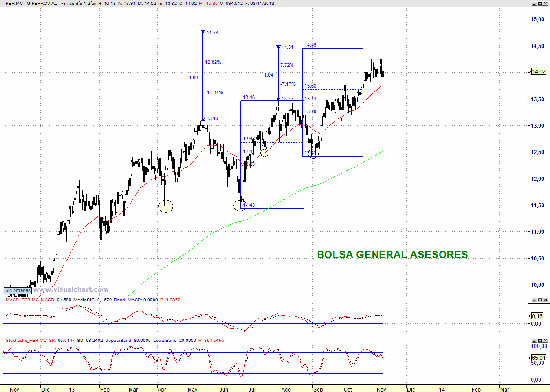Close the stochastic indicator panel
Screen dimensions: 550x392
tap(545, 340)
